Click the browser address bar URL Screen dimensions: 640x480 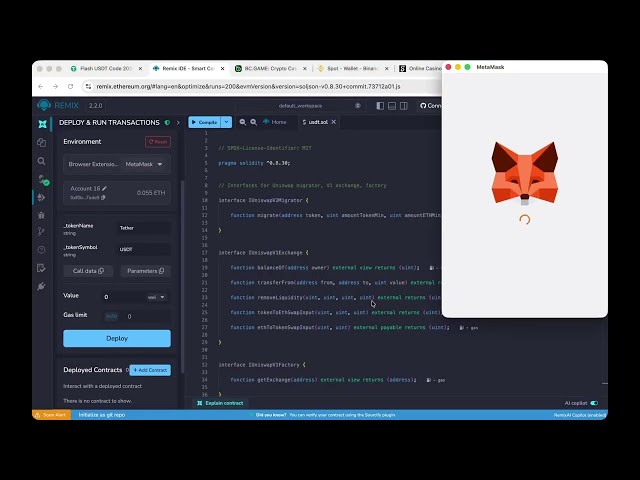click(x=248, y=87)
